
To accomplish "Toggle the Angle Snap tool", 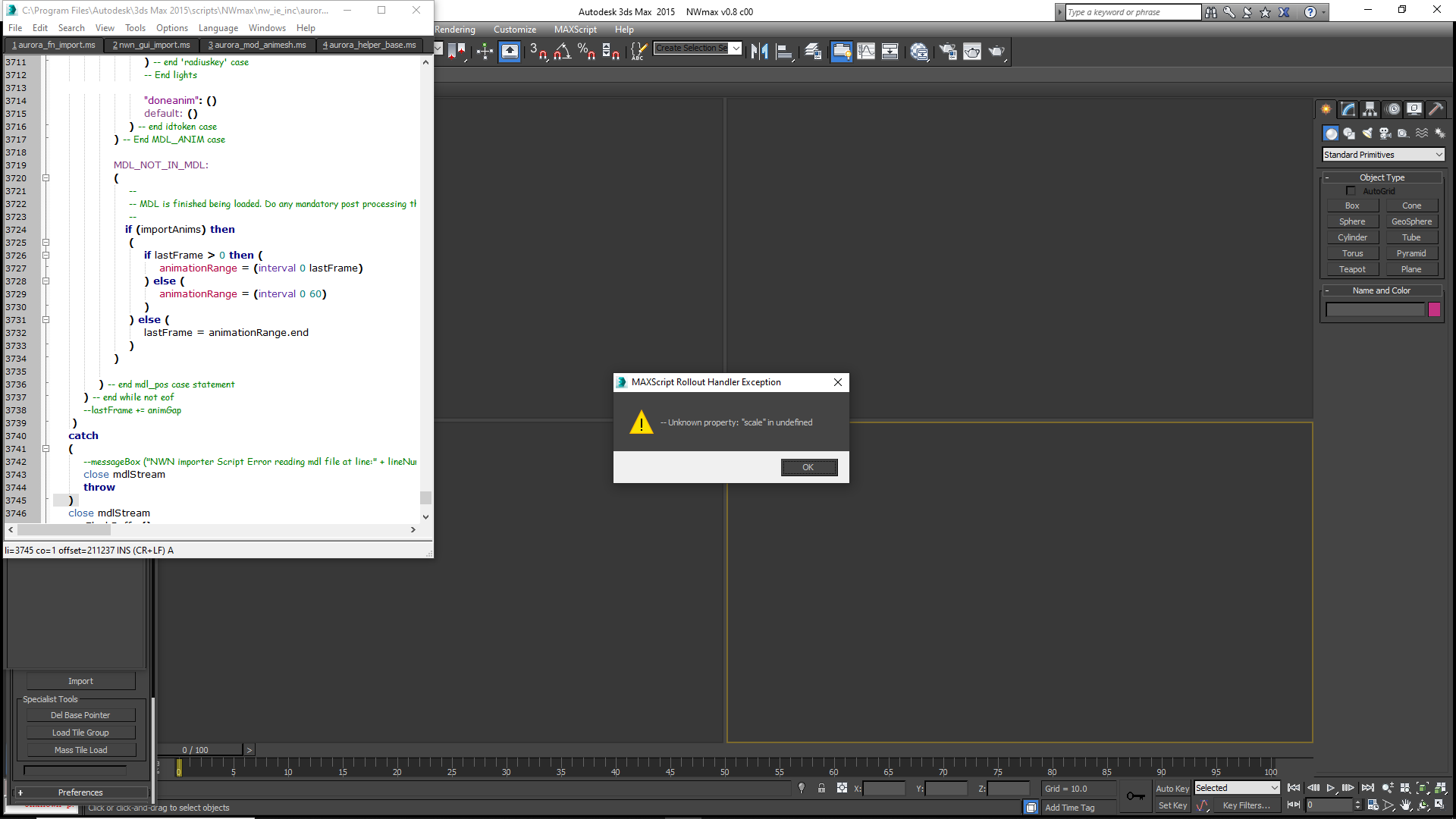I will pos(562,52).
